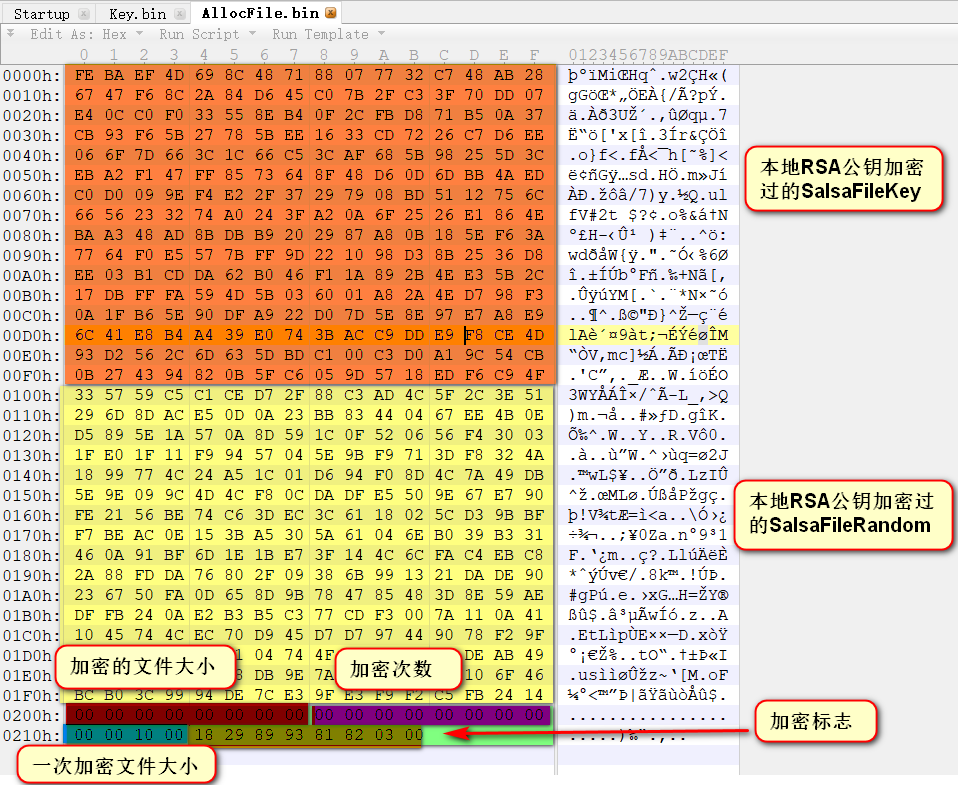Click the 0080h: row address
This screenshot has width=958, height=785.
point(32,236)
